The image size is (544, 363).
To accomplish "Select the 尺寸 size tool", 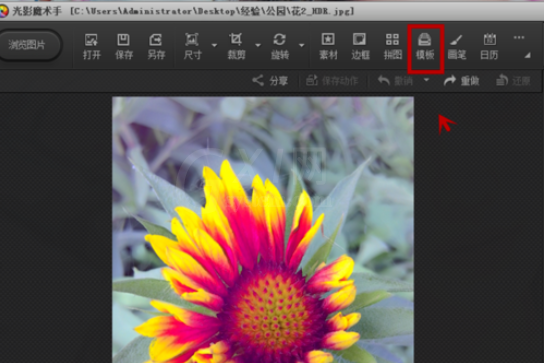I will click(x=192, y=47).
